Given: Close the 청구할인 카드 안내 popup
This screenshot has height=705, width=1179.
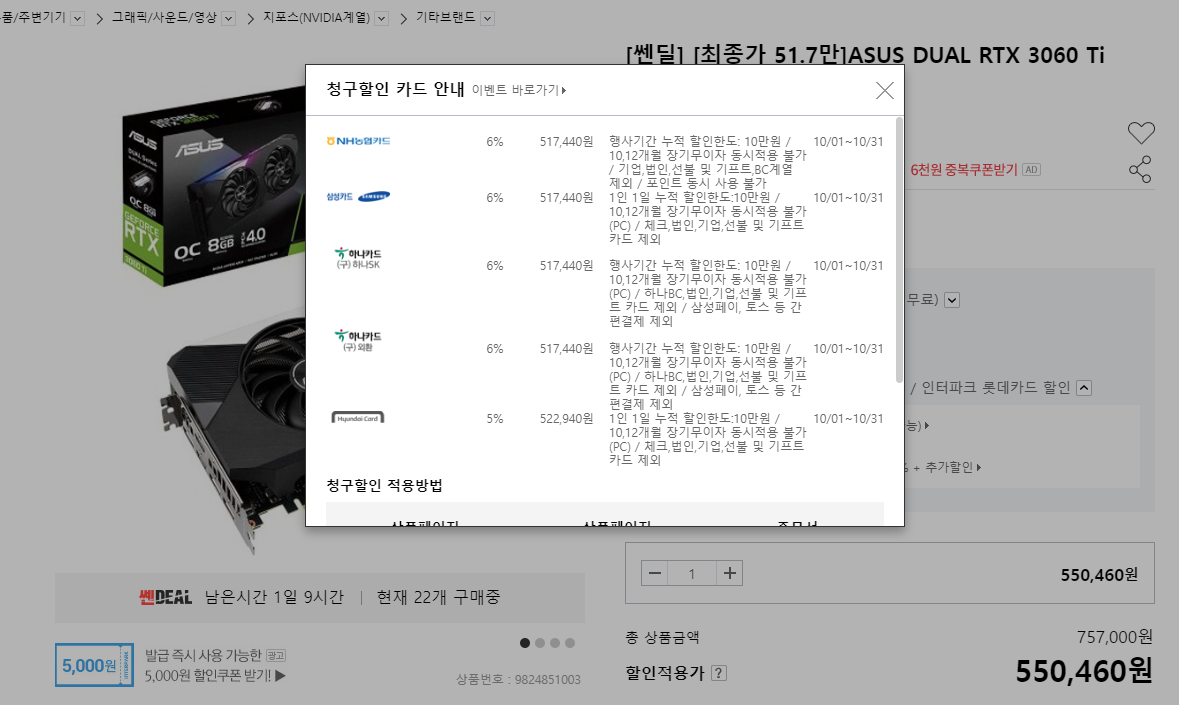Looking at the screenshot, I should click(884, 91).
